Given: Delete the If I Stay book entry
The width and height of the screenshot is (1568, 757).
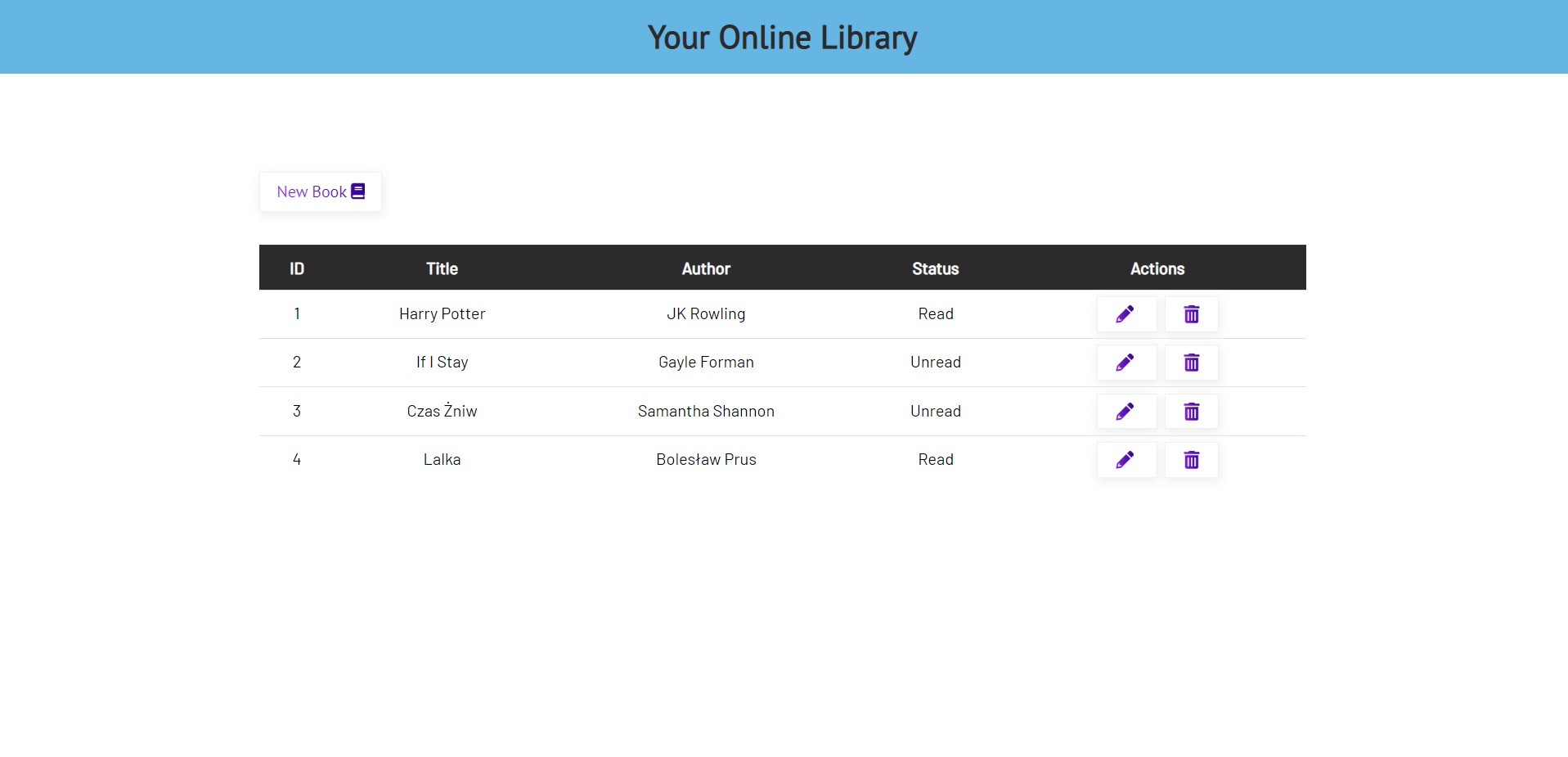Looking at the screenshot, I should 1191,363.
